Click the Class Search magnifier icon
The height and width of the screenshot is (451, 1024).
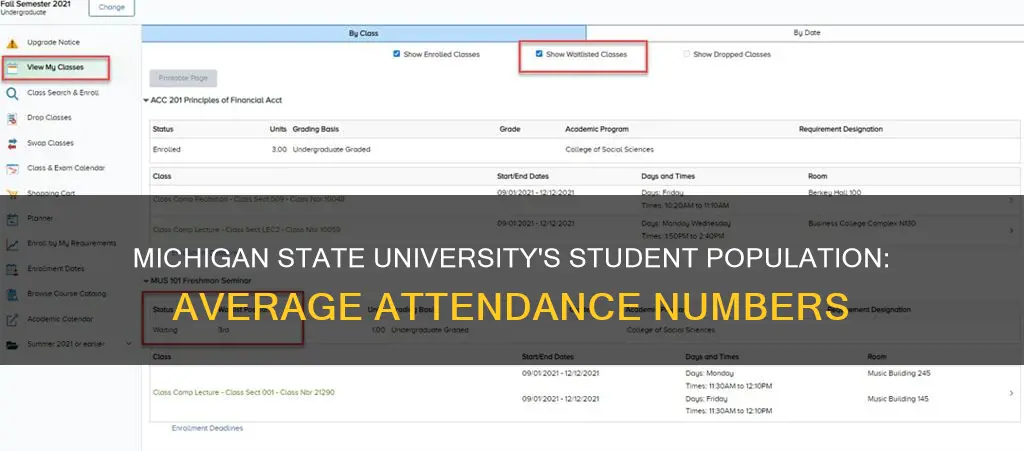12,93
